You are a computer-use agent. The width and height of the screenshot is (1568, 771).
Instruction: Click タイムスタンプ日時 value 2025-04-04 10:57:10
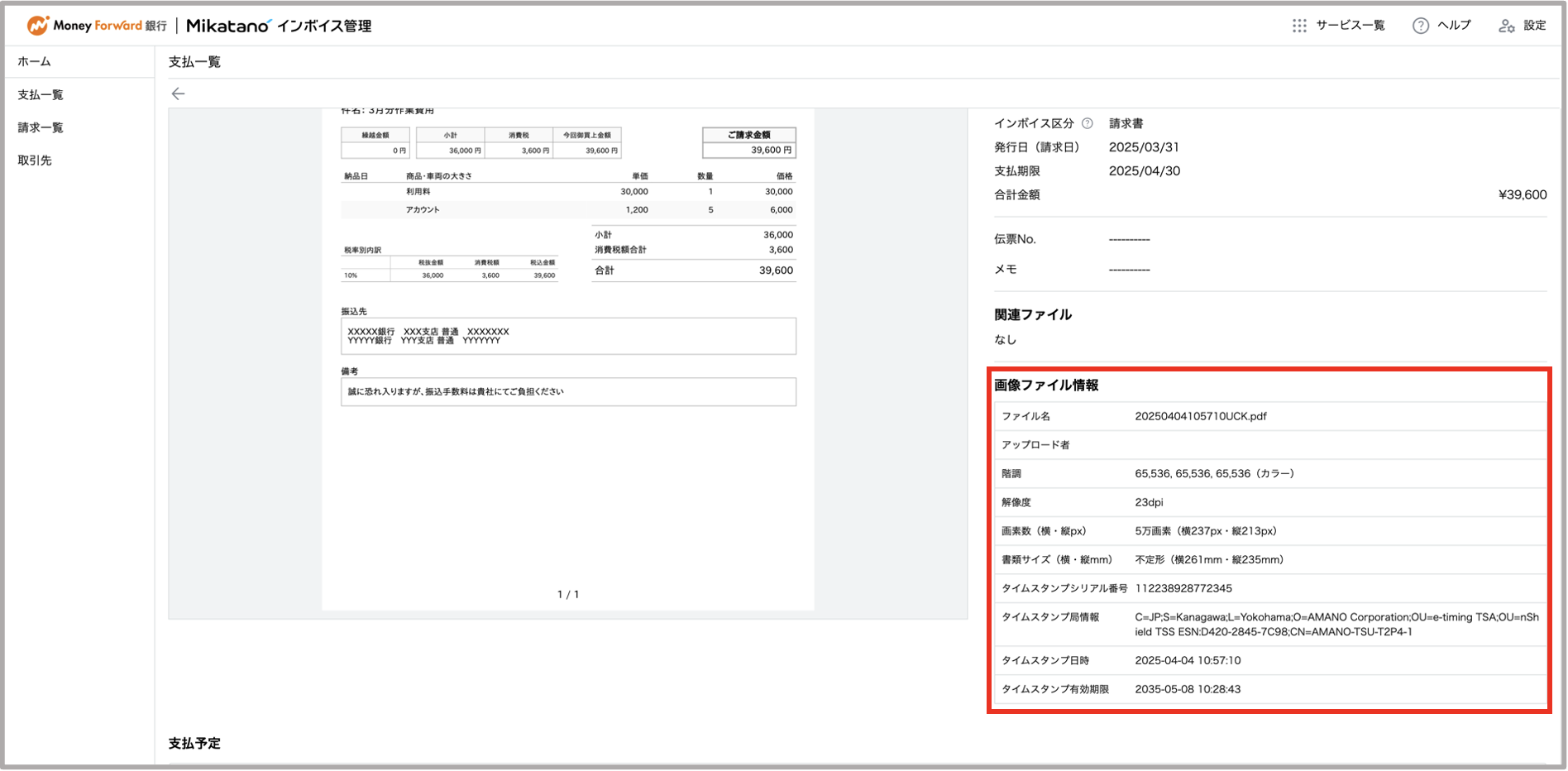(x=1188, y=660)
